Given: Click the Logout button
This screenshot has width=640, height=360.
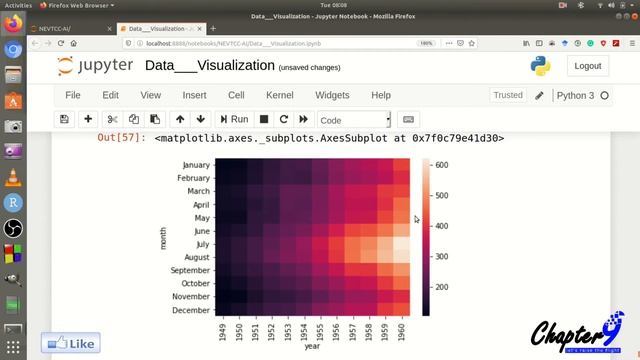Looking at the screenshot, I should [x=588, y=66].
